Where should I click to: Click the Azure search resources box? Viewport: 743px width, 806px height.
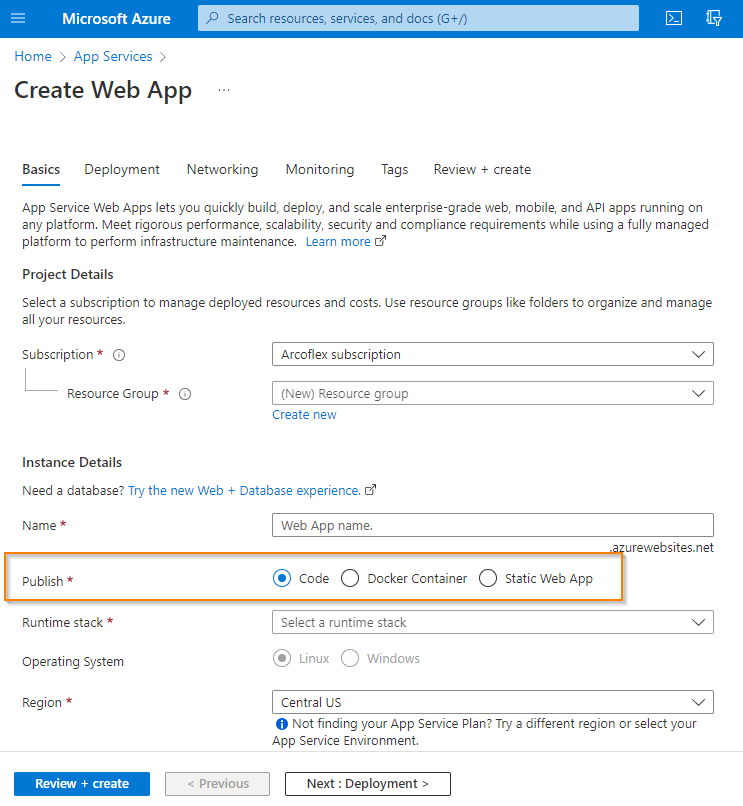[x=419, y=19]
